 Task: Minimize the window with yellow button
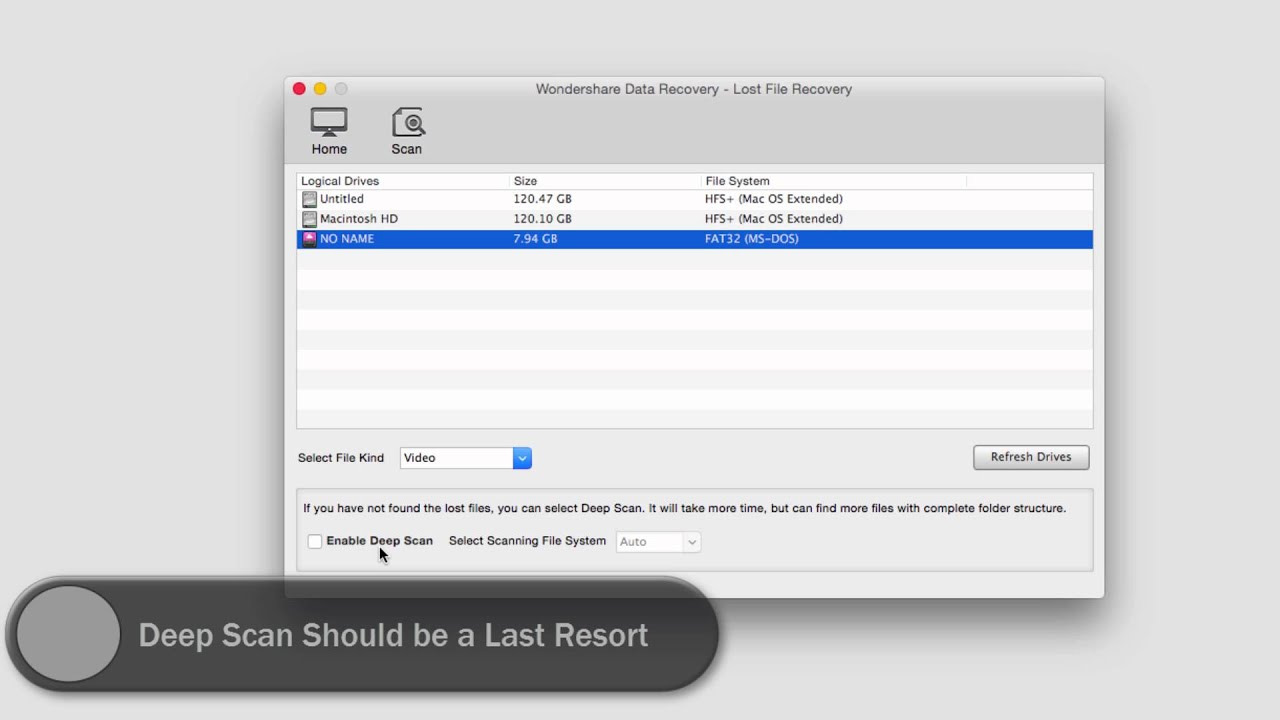(x=320, y=89)
